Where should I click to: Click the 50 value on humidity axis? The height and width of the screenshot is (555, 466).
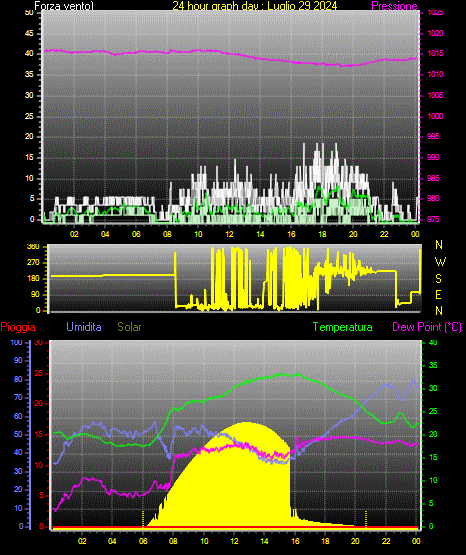(18, 434)
